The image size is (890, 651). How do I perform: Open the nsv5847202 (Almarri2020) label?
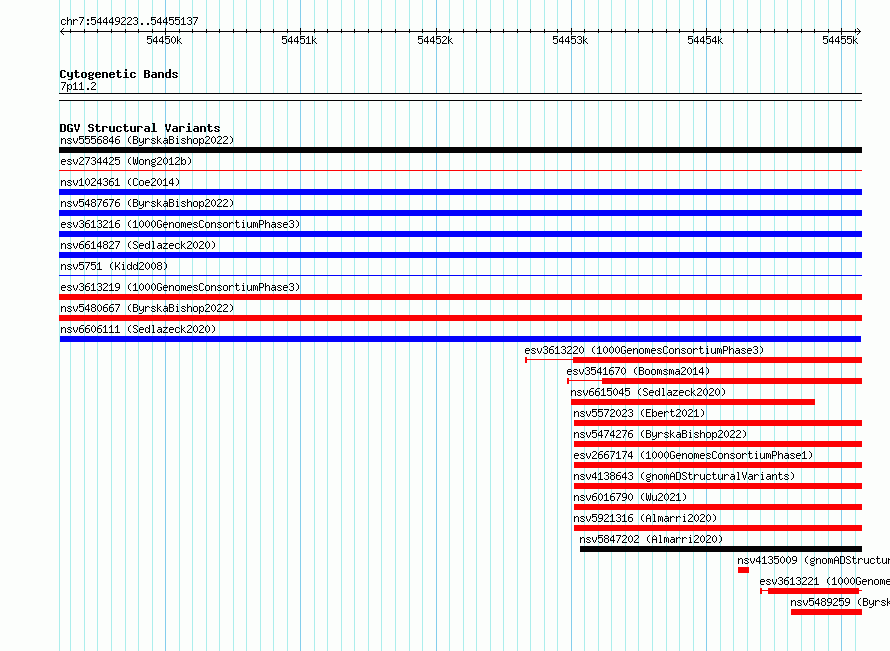651,539
